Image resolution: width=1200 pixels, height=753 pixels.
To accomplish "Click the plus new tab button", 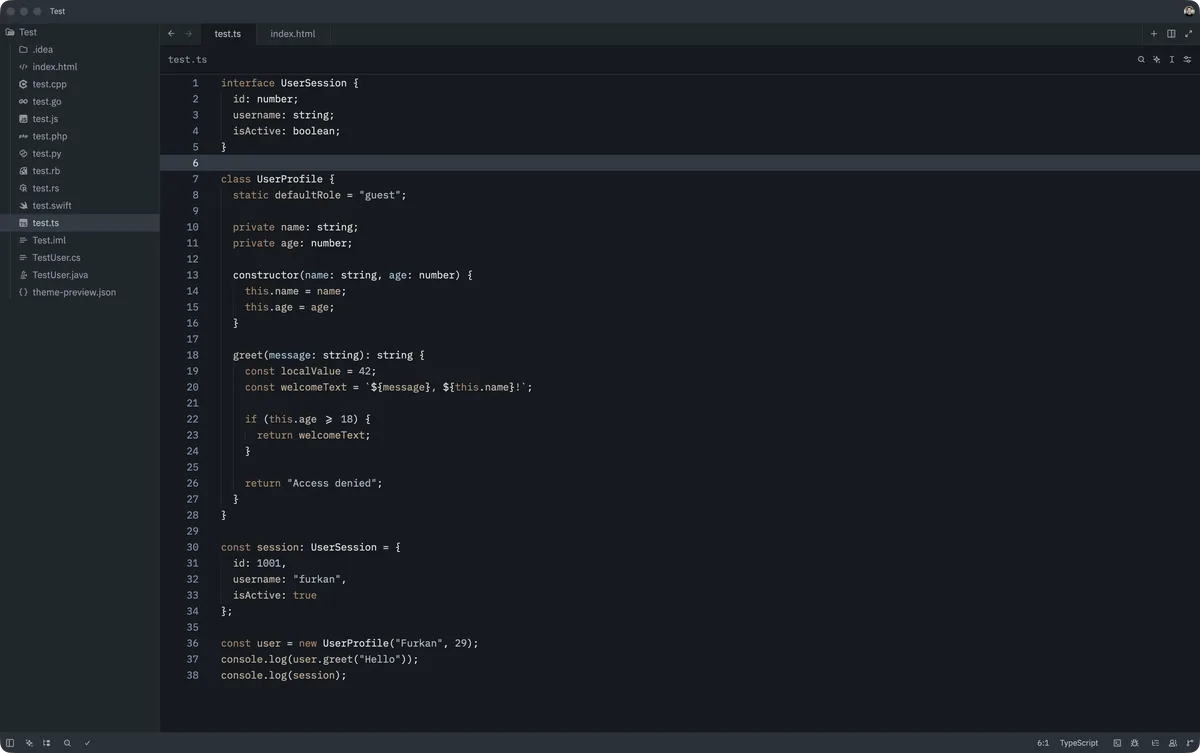I will [x=1154, y=34].
